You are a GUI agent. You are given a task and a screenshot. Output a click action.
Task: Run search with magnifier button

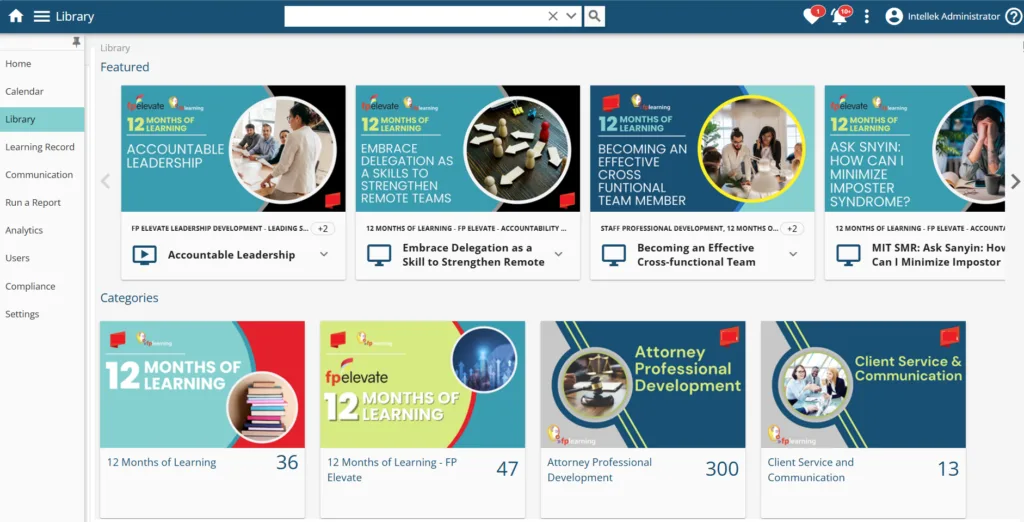coord(594,16)
